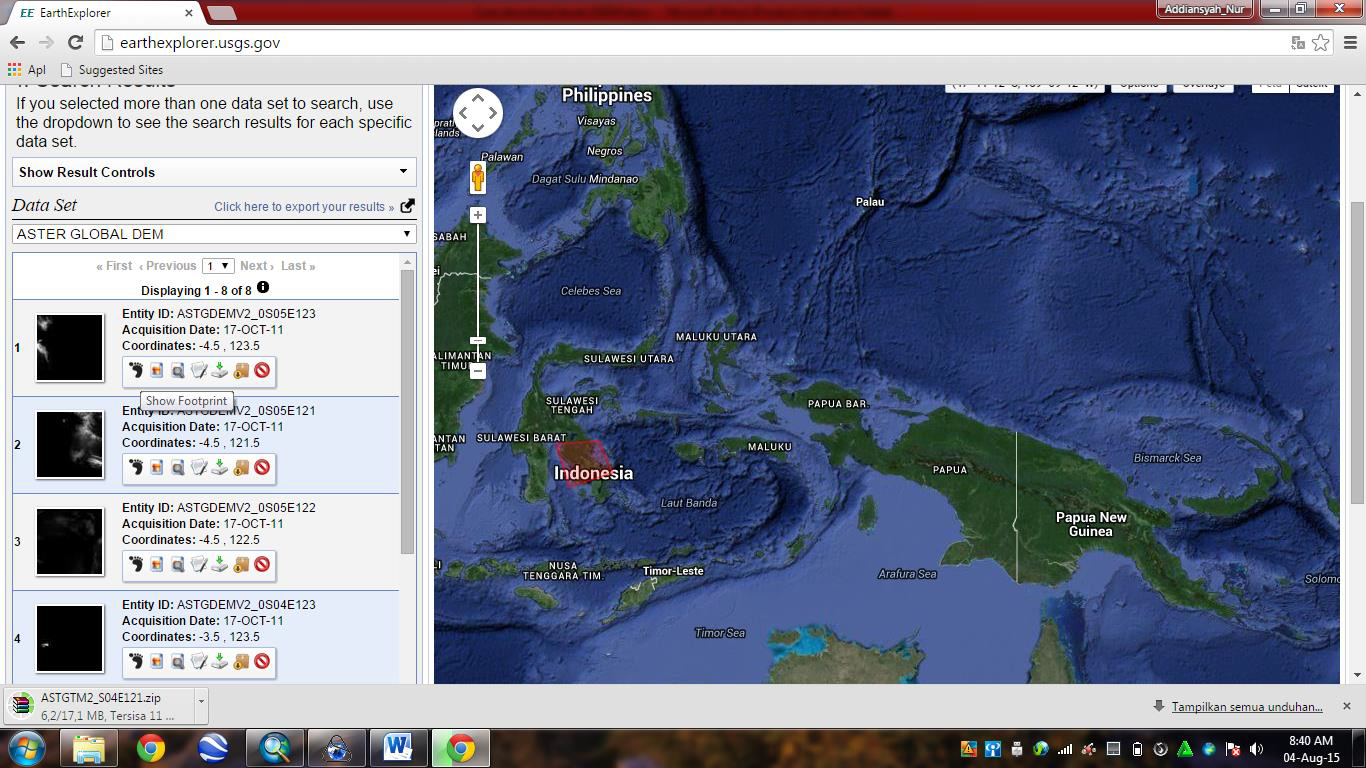Click 'Click here to export your results' link

point(304,207)
